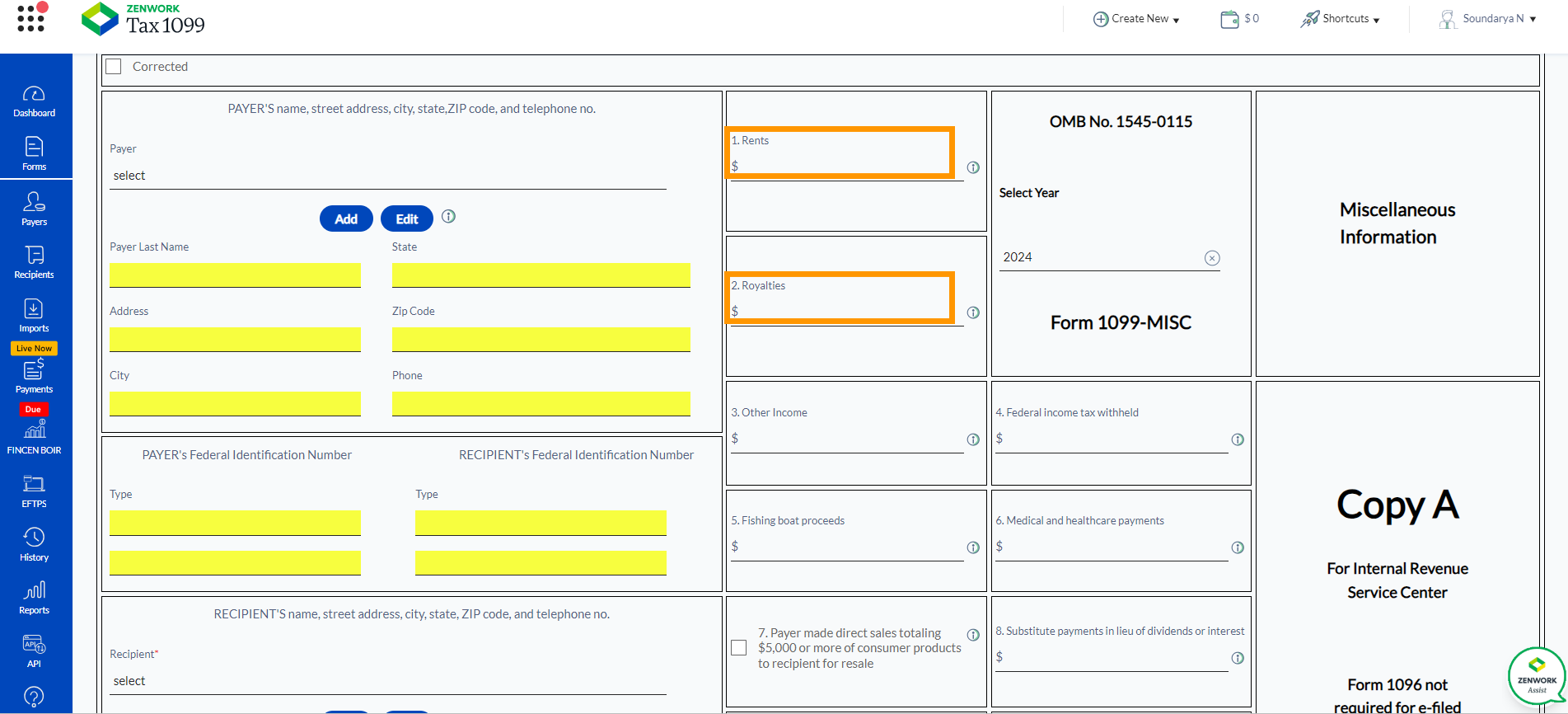The width and height of the screenshot is (1568, 714).
Task: Open API section in sidebar
Action: pos(34,651)
